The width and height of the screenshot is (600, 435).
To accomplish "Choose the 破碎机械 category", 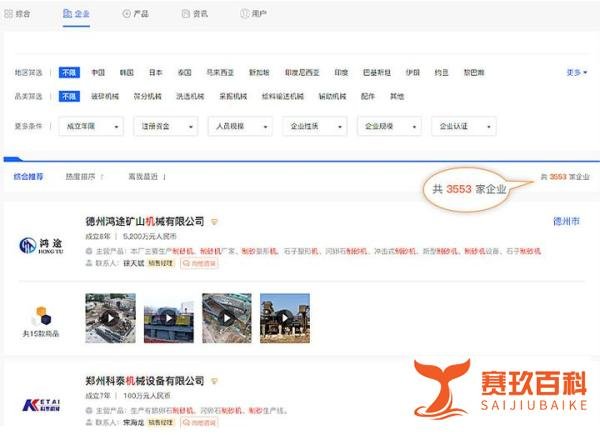I will pyautogui.click(x=105, y=96).
